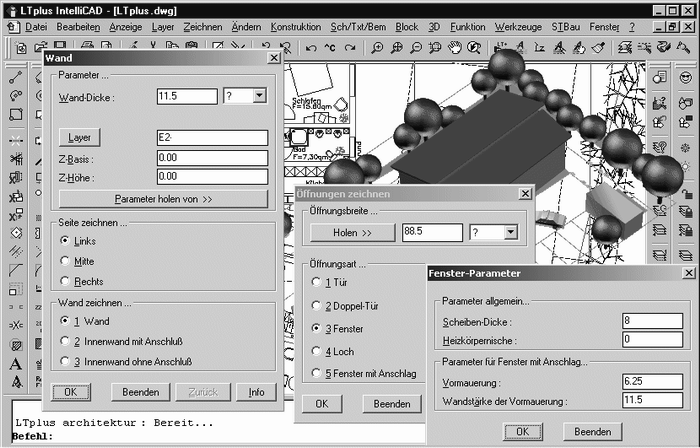The height and width of the screenshot is (448, 700).
Task: Click Info button in Wand dialog
Action: coord(256,392)
